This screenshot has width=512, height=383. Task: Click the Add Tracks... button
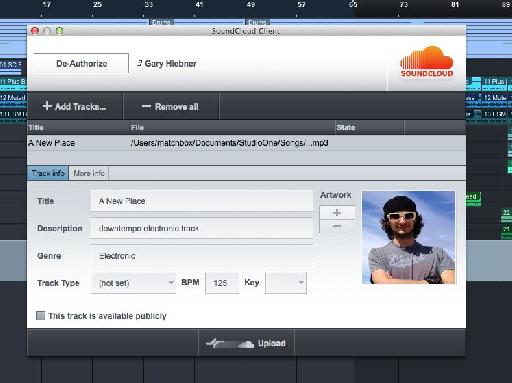(x=75, y=106)
